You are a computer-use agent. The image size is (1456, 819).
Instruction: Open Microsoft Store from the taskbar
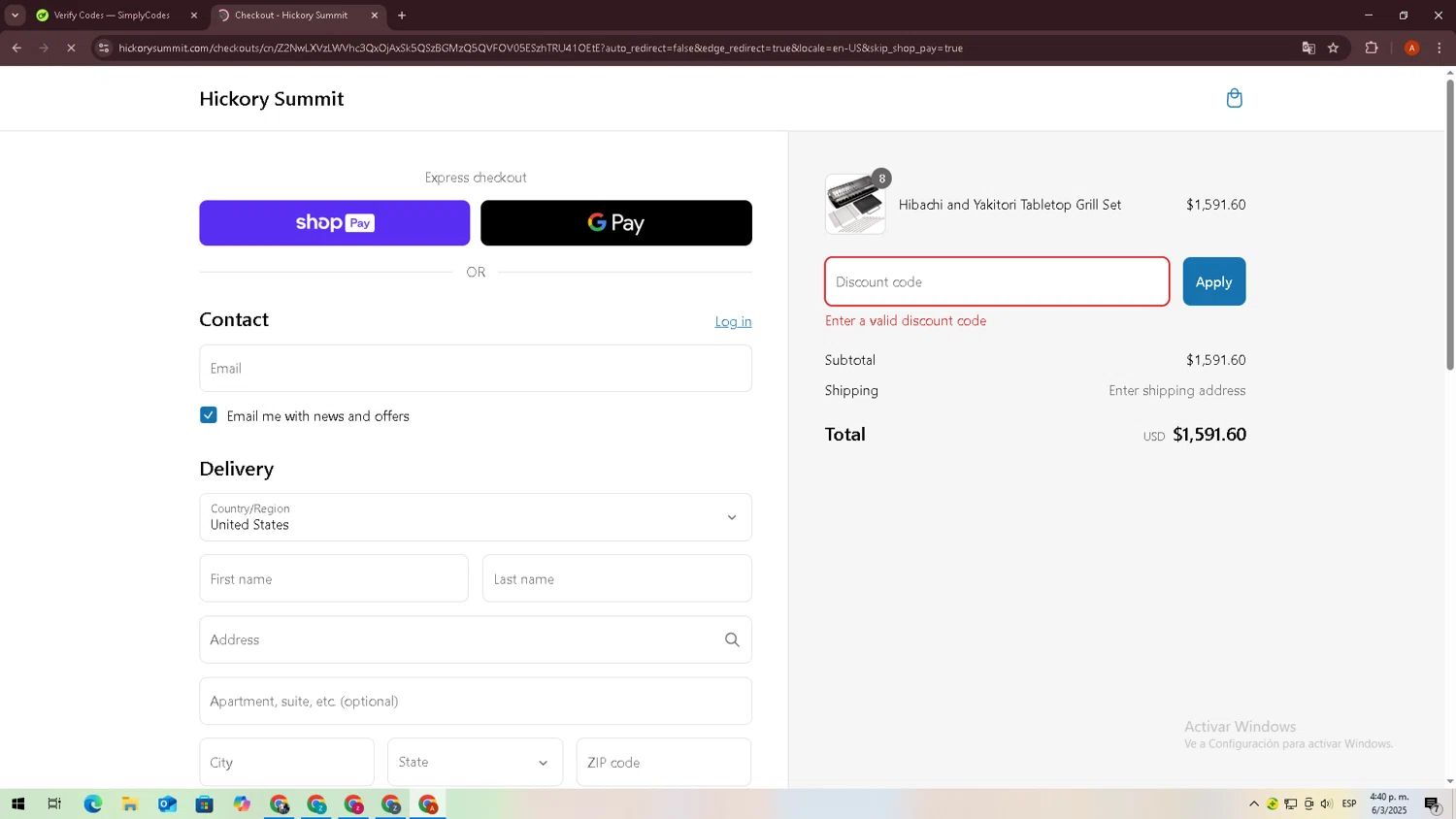204,804
